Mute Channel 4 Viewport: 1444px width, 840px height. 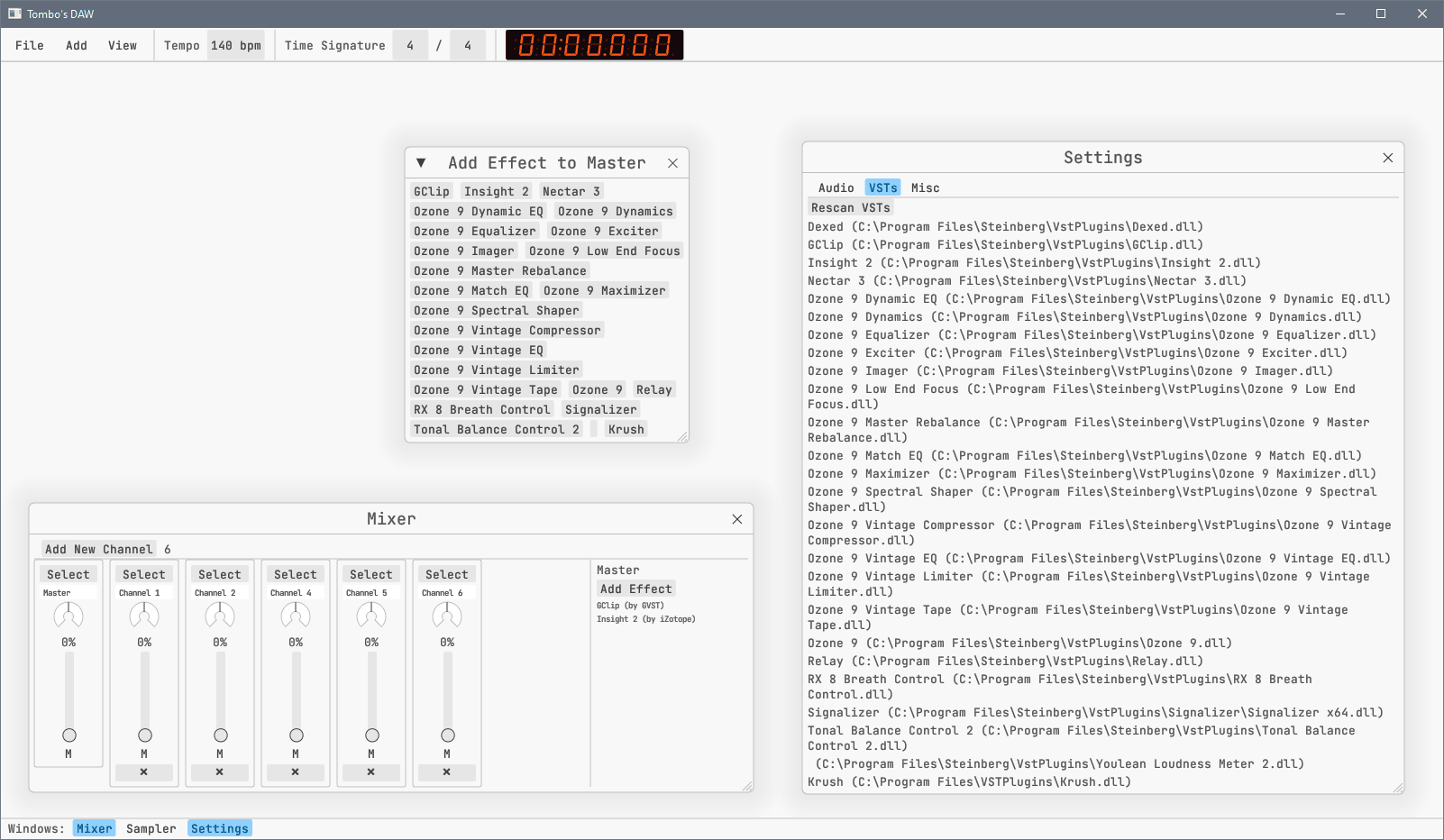point(296,754)
